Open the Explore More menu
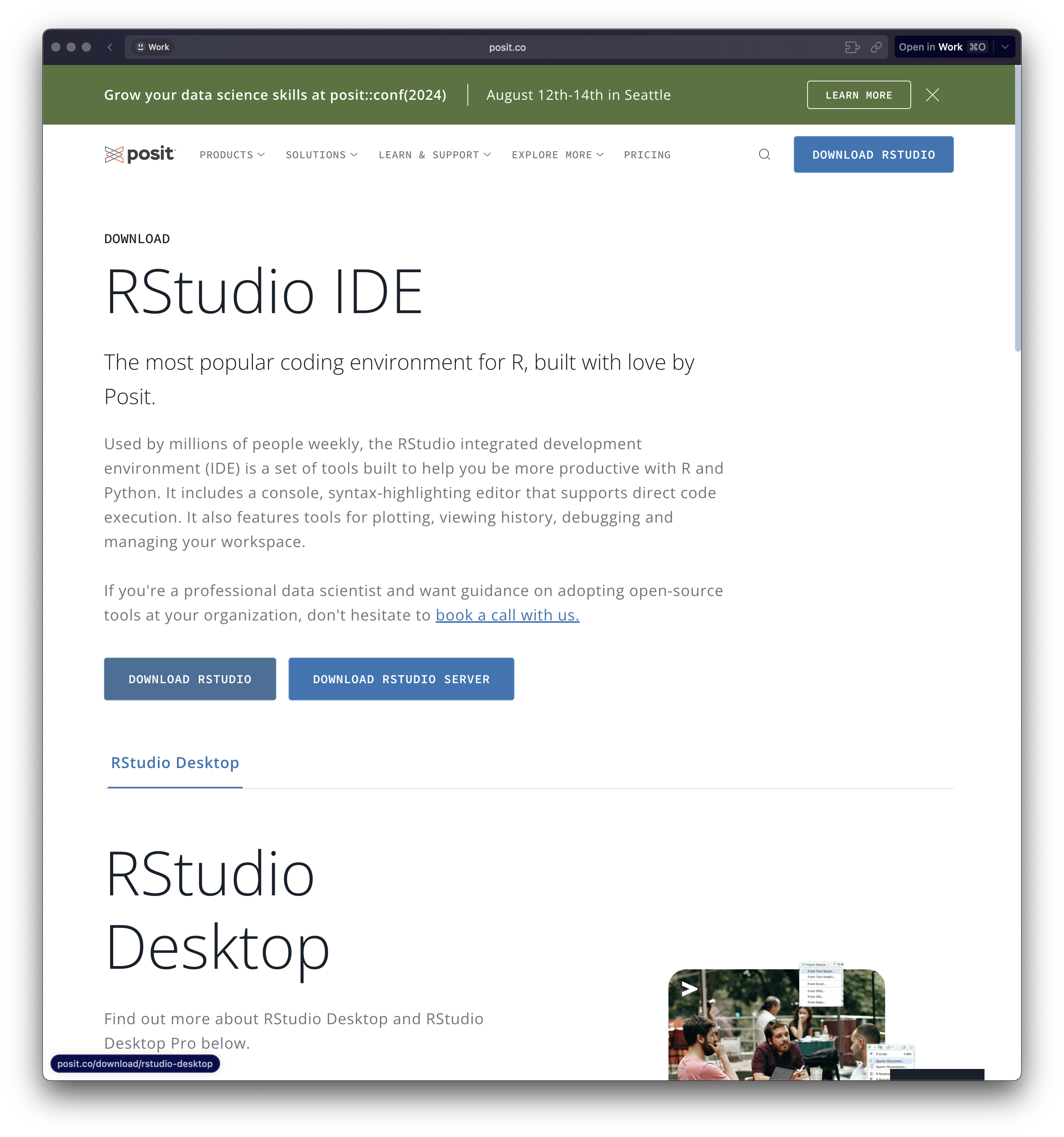 (x=557, y=154)
